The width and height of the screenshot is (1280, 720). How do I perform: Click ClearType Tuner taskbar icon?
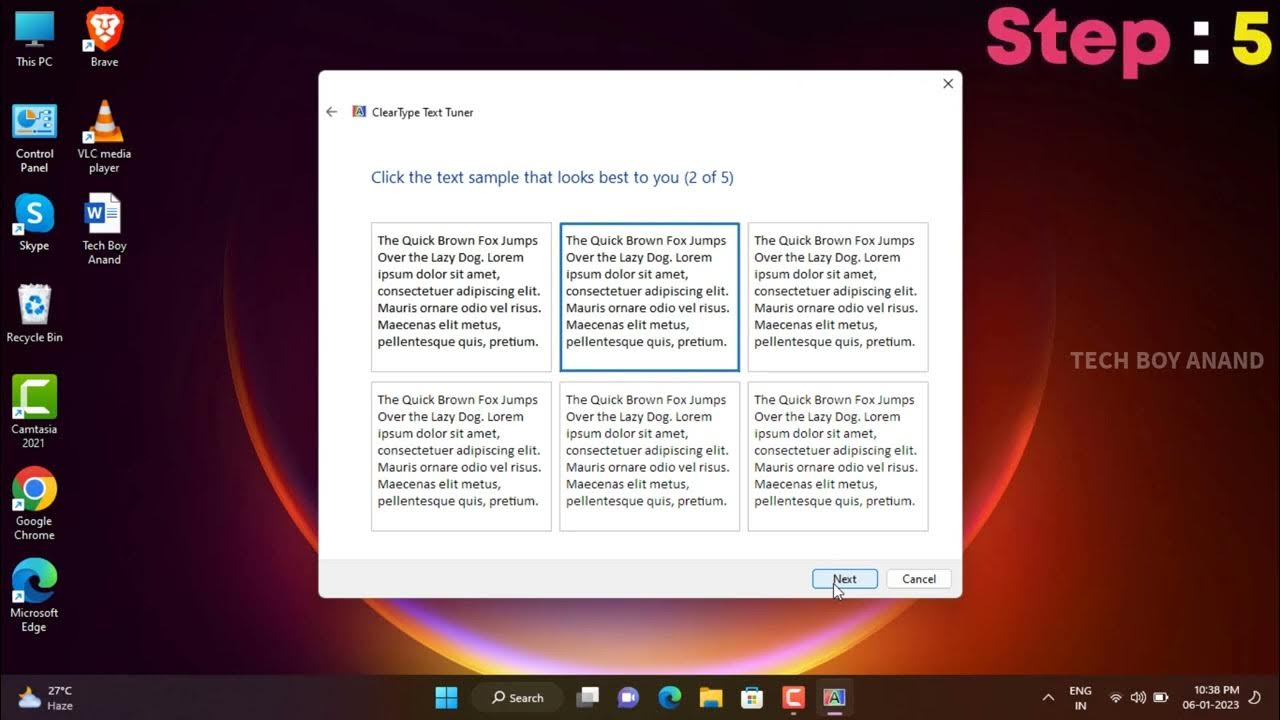tap(833, 697)
